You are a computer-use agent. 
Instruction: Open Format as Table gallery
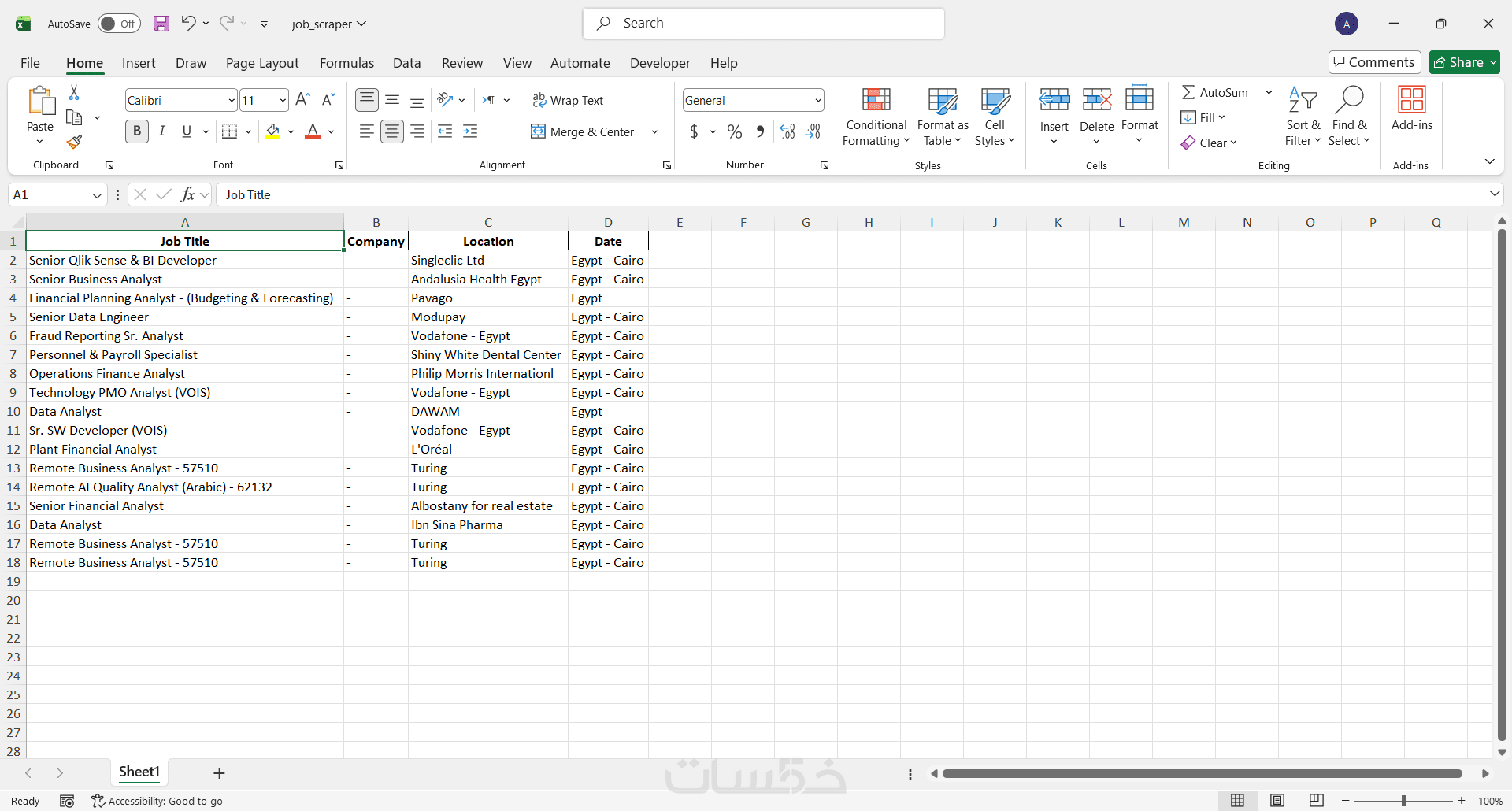point(943,117)
